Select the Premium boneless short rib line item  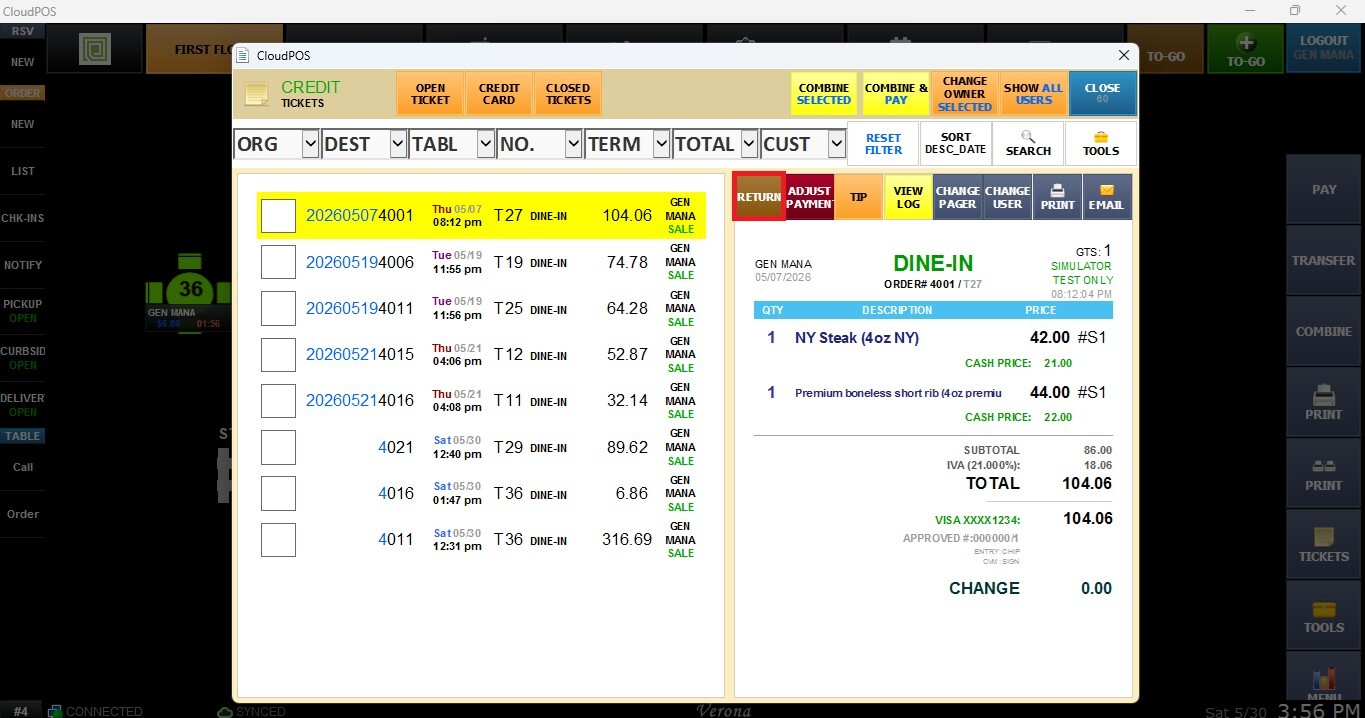tap(933, 393)
